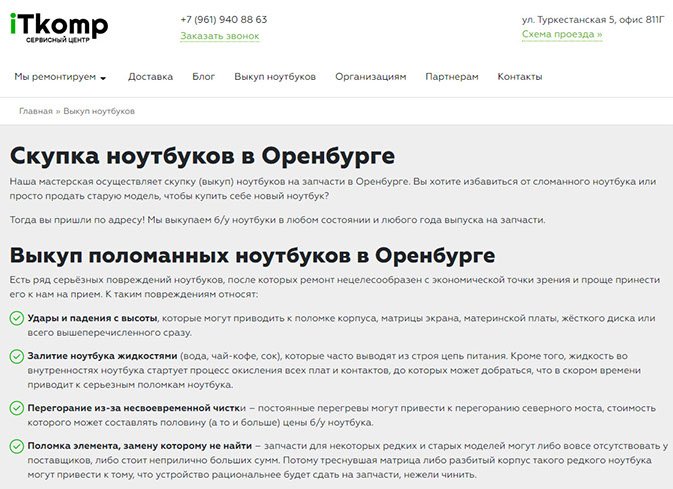Click the Выкуп ноутбуков breadcrumb
673x489 pixels.
99,111
